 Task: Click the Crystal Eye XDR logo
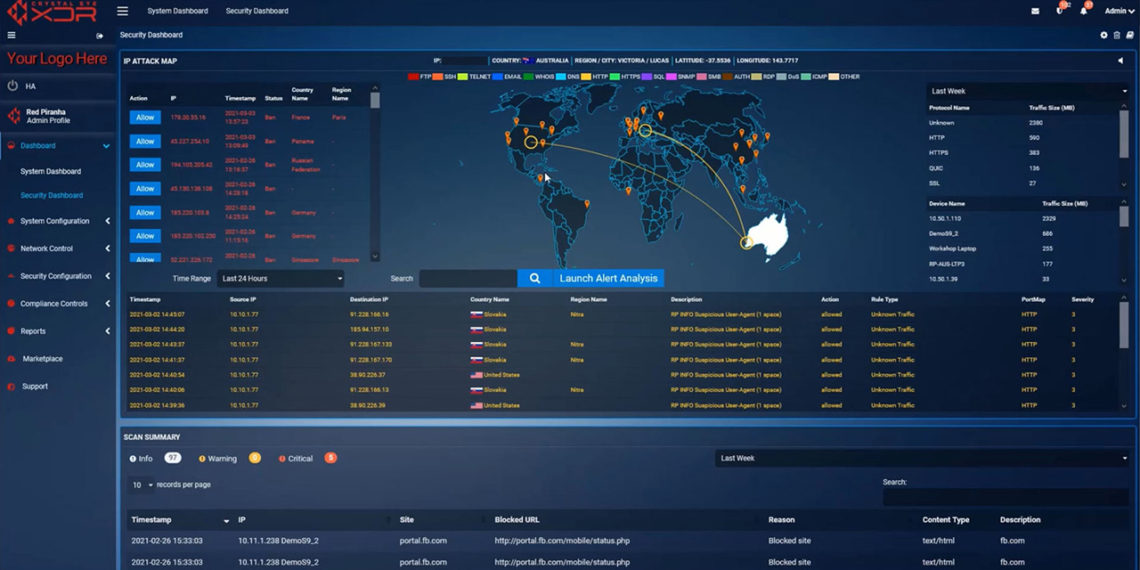point(52,12)
